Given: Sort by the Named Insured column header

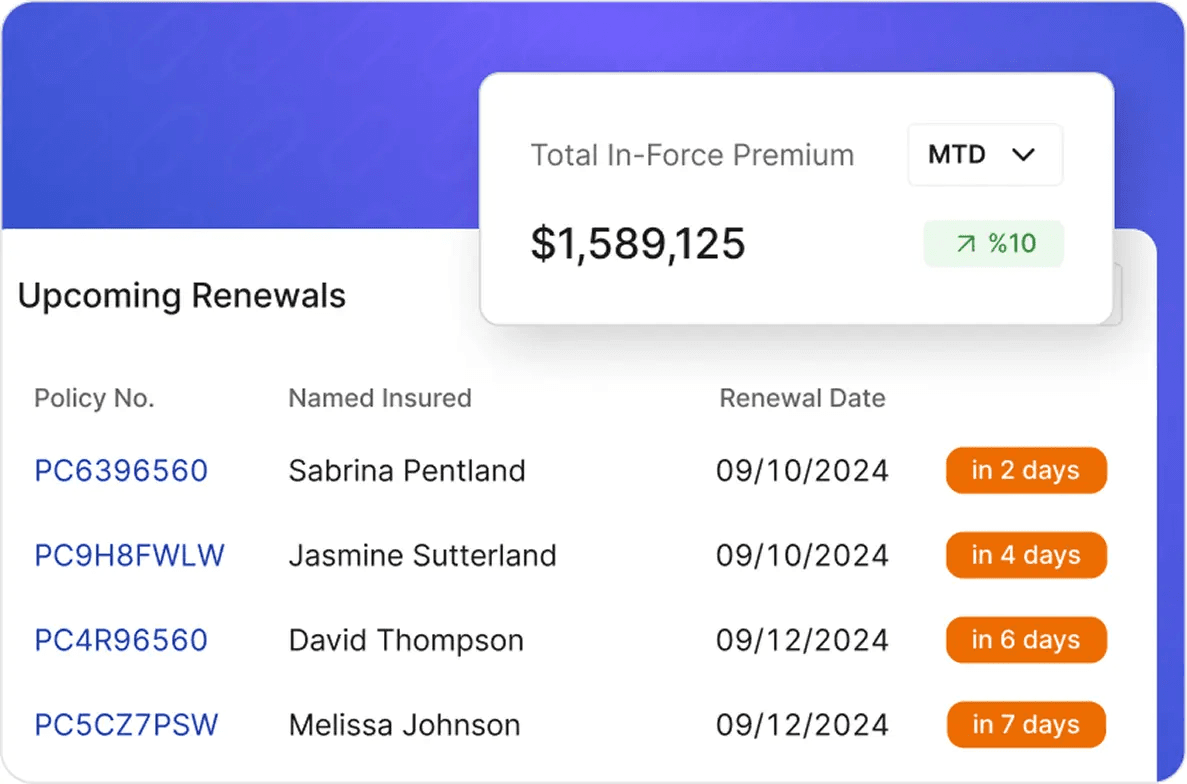Looking at the screenshot, I should [379, 398].
